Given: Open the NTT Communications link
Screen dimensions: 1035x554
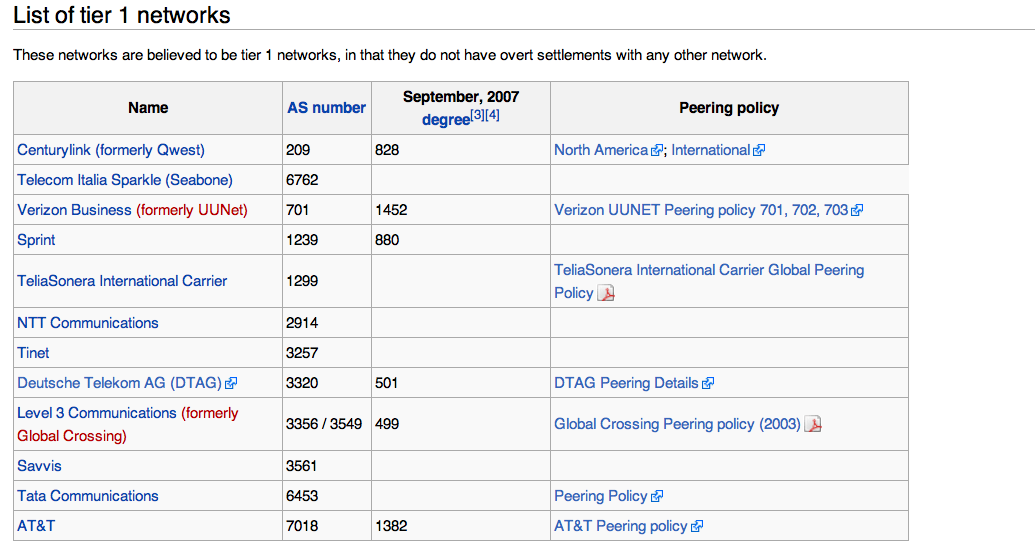Looking at the screenshot, I should point(88,323).
